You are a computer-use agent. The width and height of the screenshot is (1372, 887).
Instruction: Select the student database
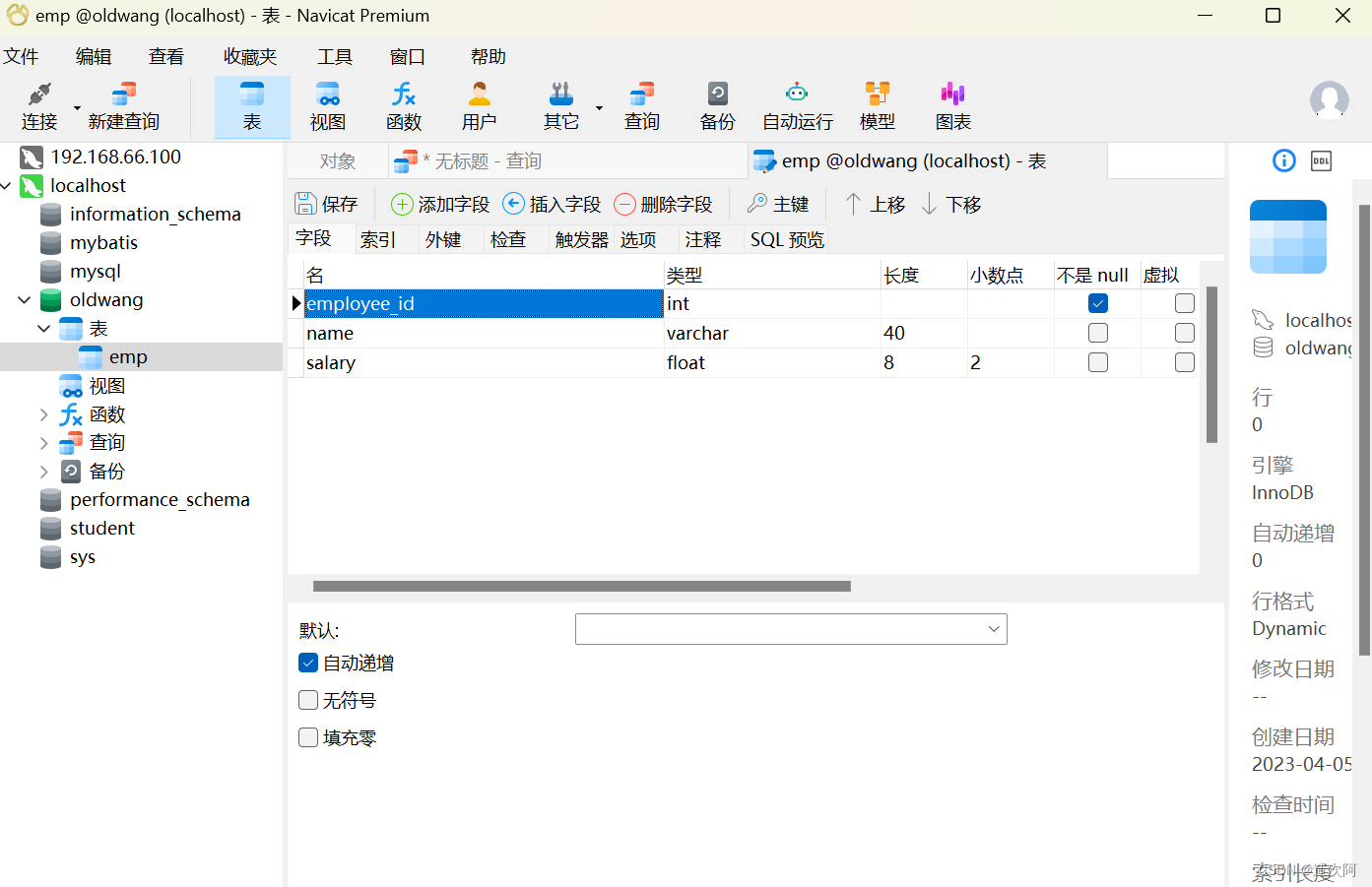(x=101, y=528)
